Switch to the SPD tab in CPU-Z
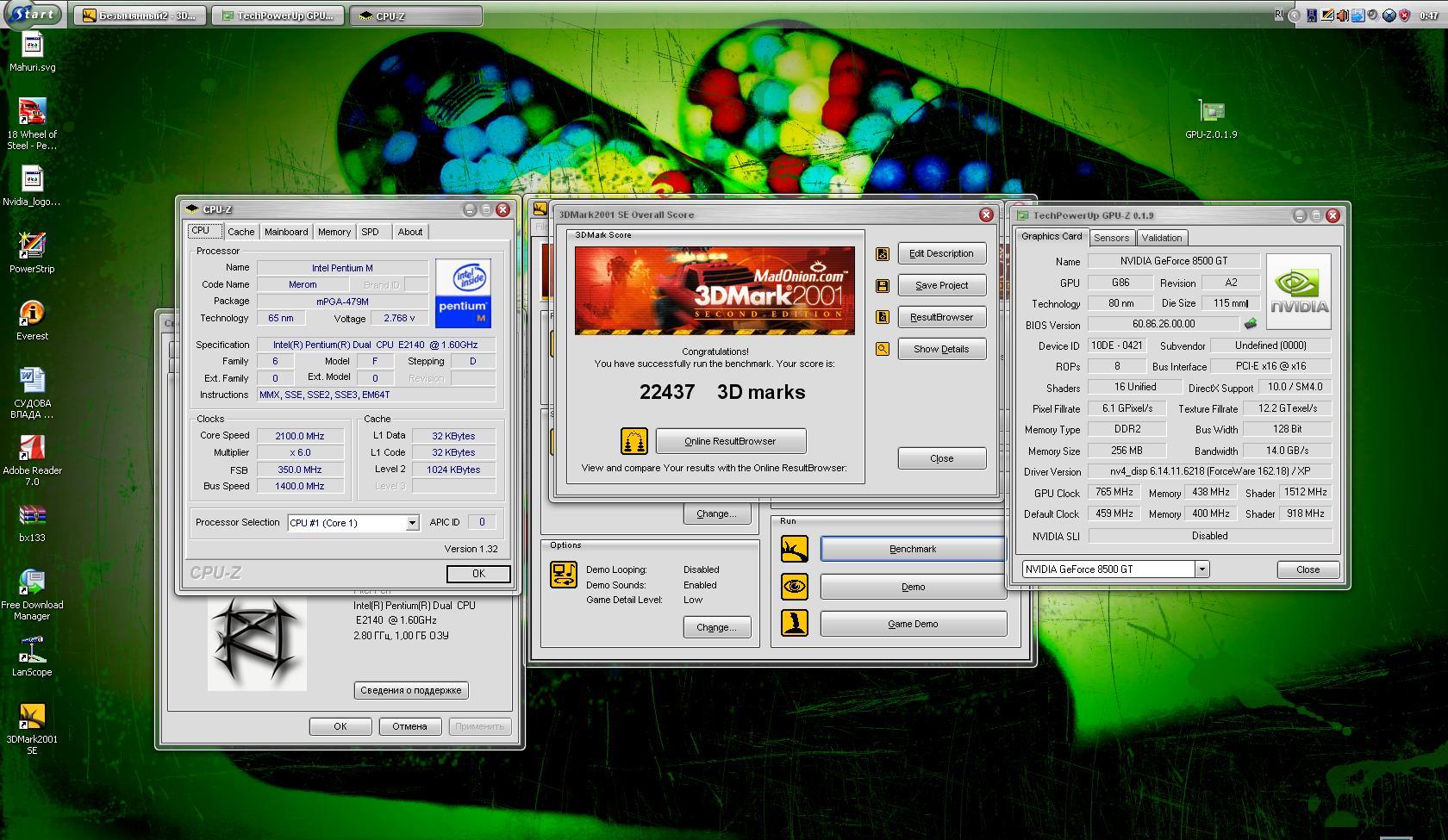 tap(370, 232)
